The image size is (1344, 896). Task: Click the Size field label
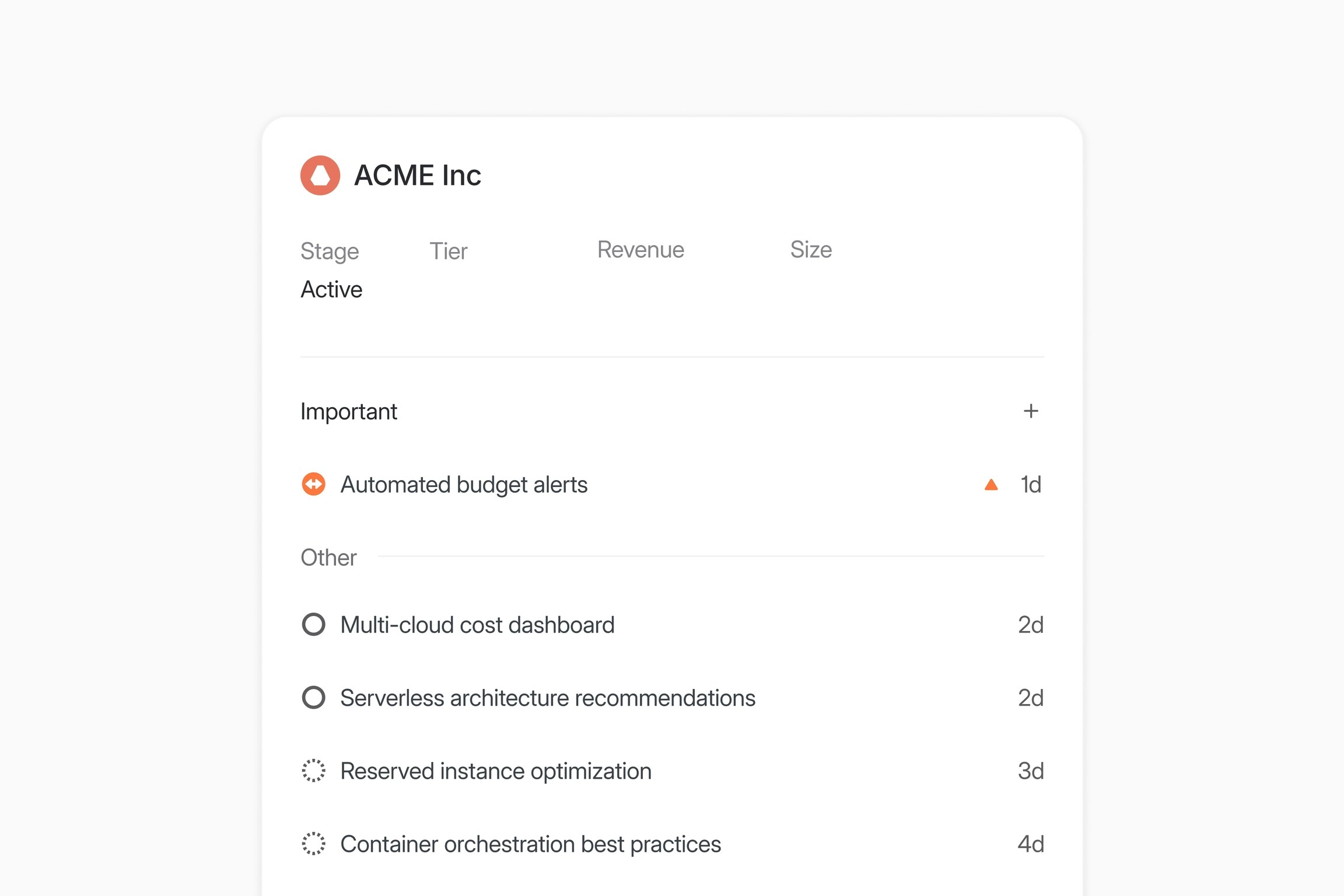(810, 250)
